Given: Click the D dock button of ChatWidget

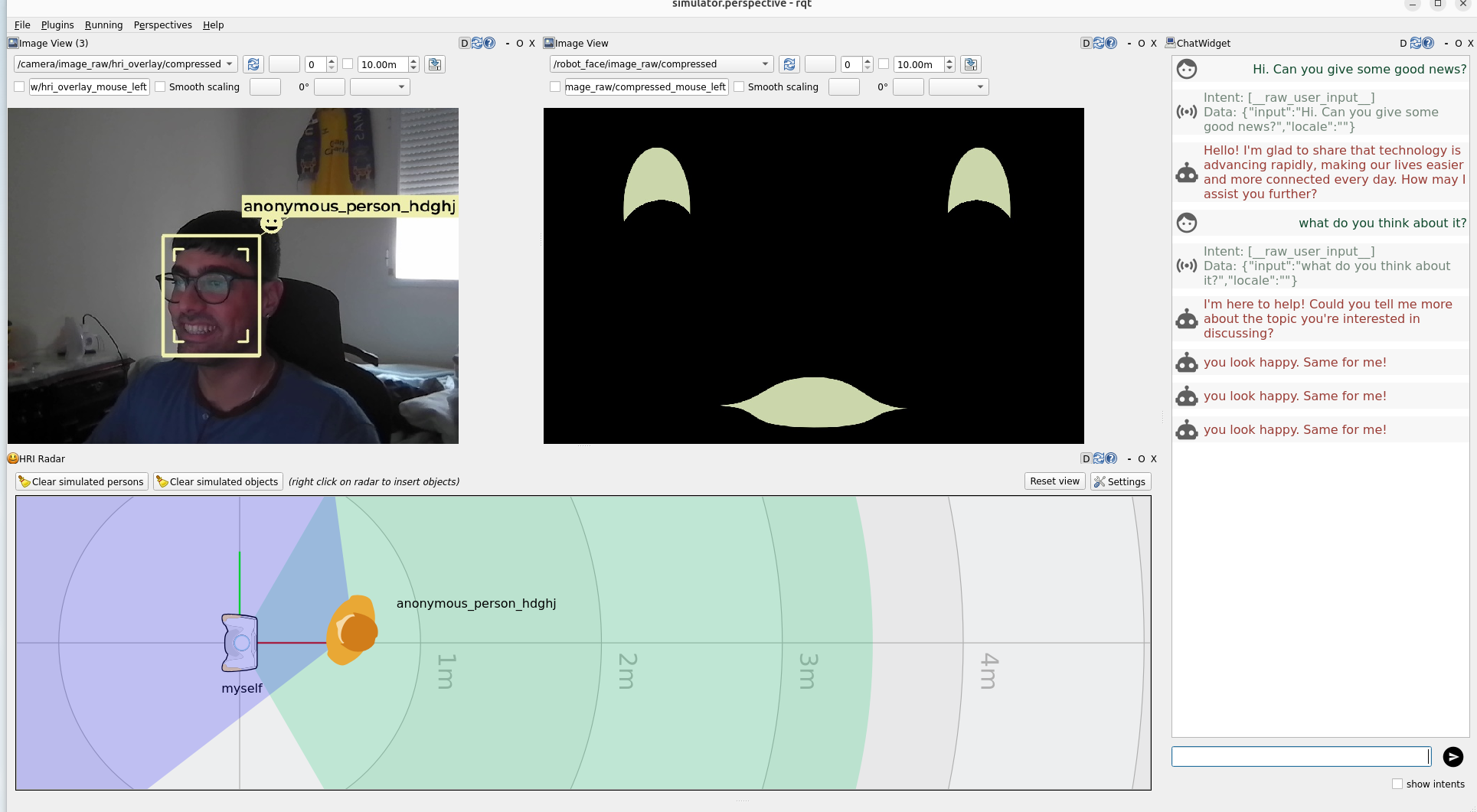Looking at the screenshot, I should point(1403,44).
